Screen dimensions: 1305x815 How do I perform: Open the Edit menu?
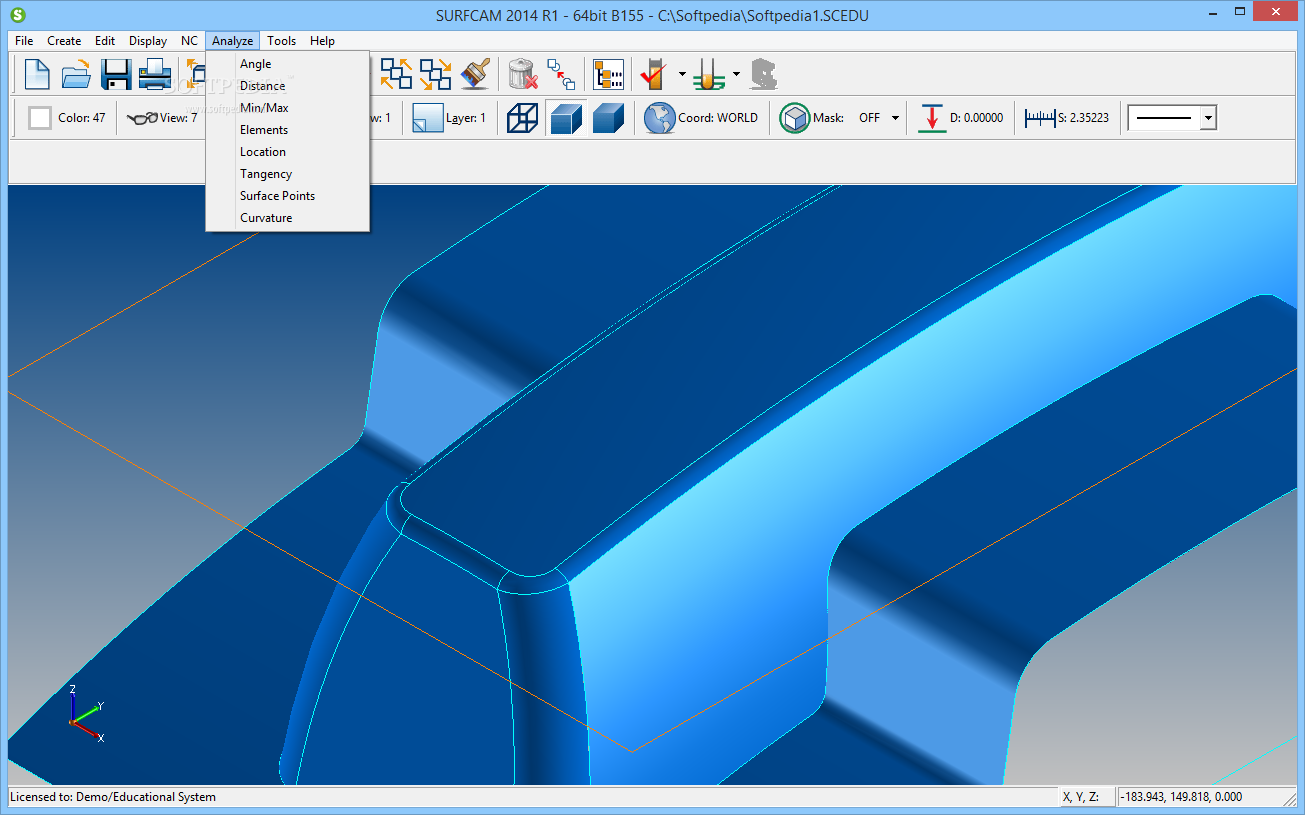[x=105, y=41]
